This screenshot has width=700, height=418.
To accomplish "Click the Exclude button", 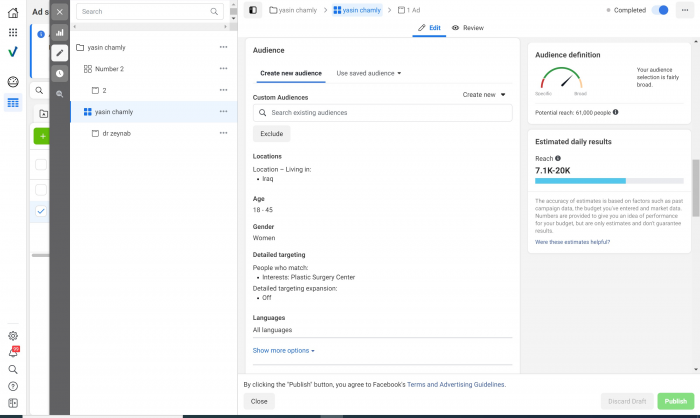I will 271,134.
